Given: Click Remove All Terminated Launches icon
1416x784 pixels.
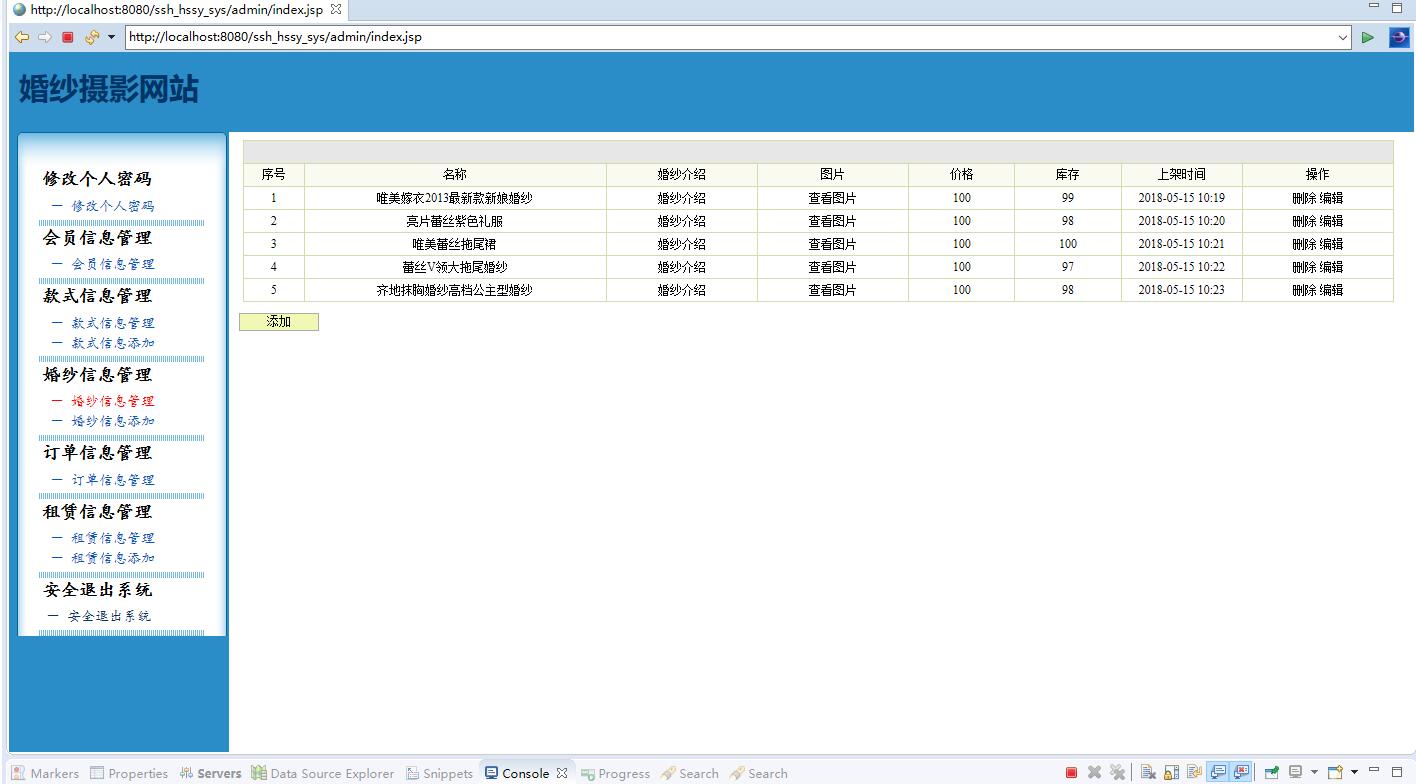Looking at the screenshot, I should pos(1117,771).
